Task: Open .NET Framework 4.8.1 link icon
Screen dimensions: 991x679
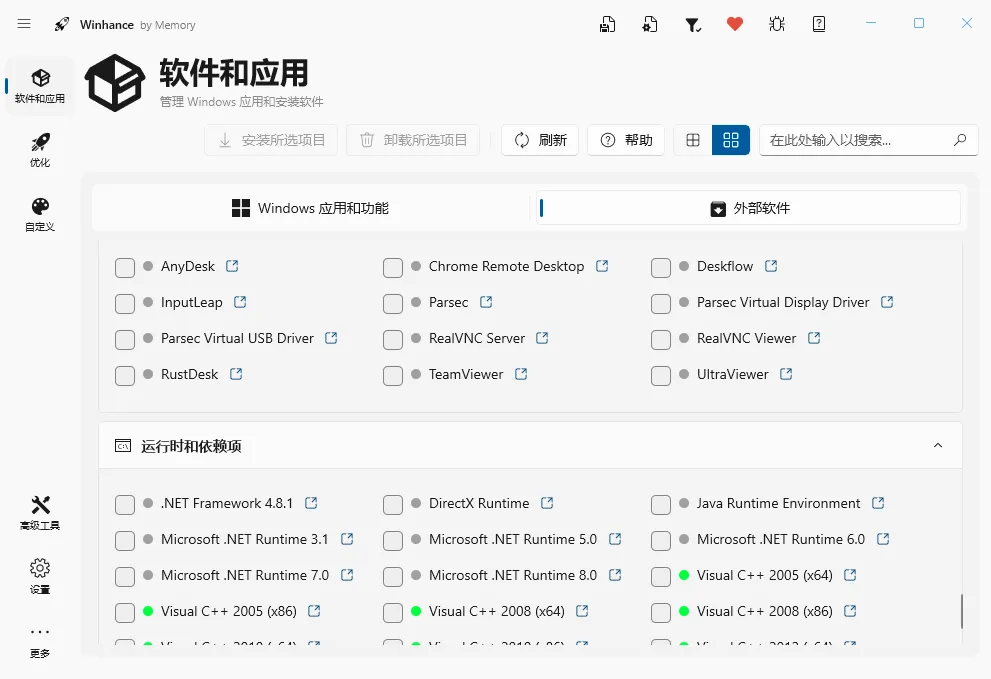Action: point(311,503)
